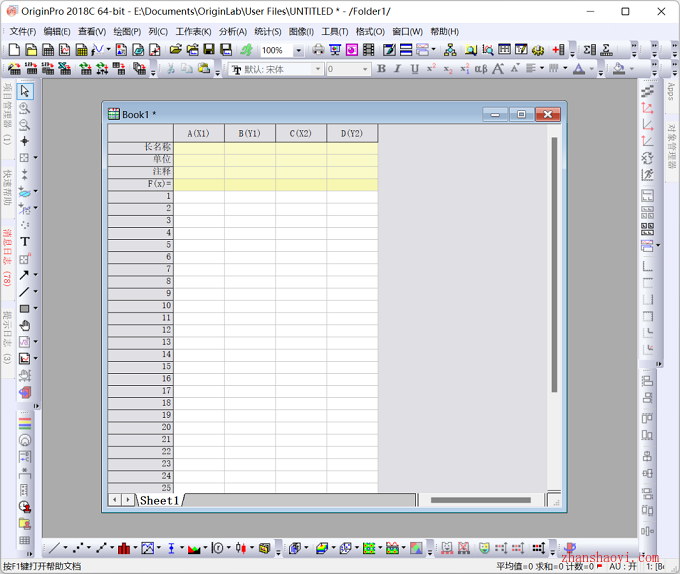This screenshot has width=680, height=574.
Task: Click the Add New Columns icon
Action: tap(559, 50)
